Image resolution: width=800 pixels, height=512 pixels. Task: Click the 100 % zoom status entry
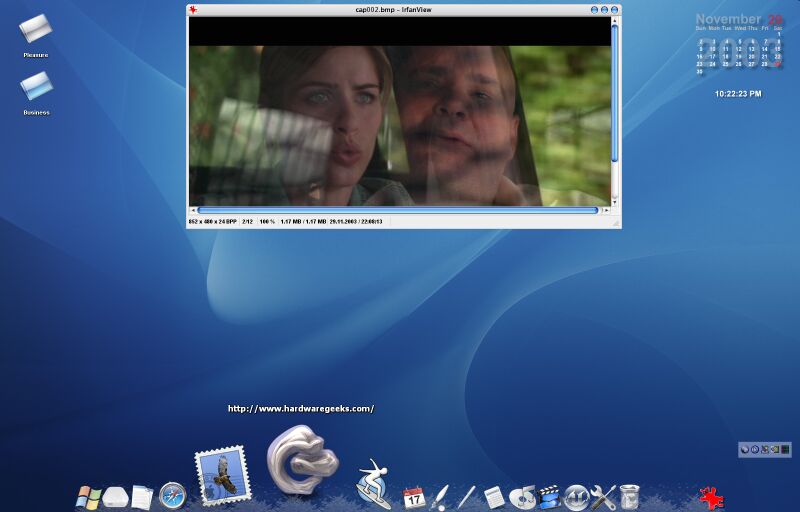pos(267,222)
